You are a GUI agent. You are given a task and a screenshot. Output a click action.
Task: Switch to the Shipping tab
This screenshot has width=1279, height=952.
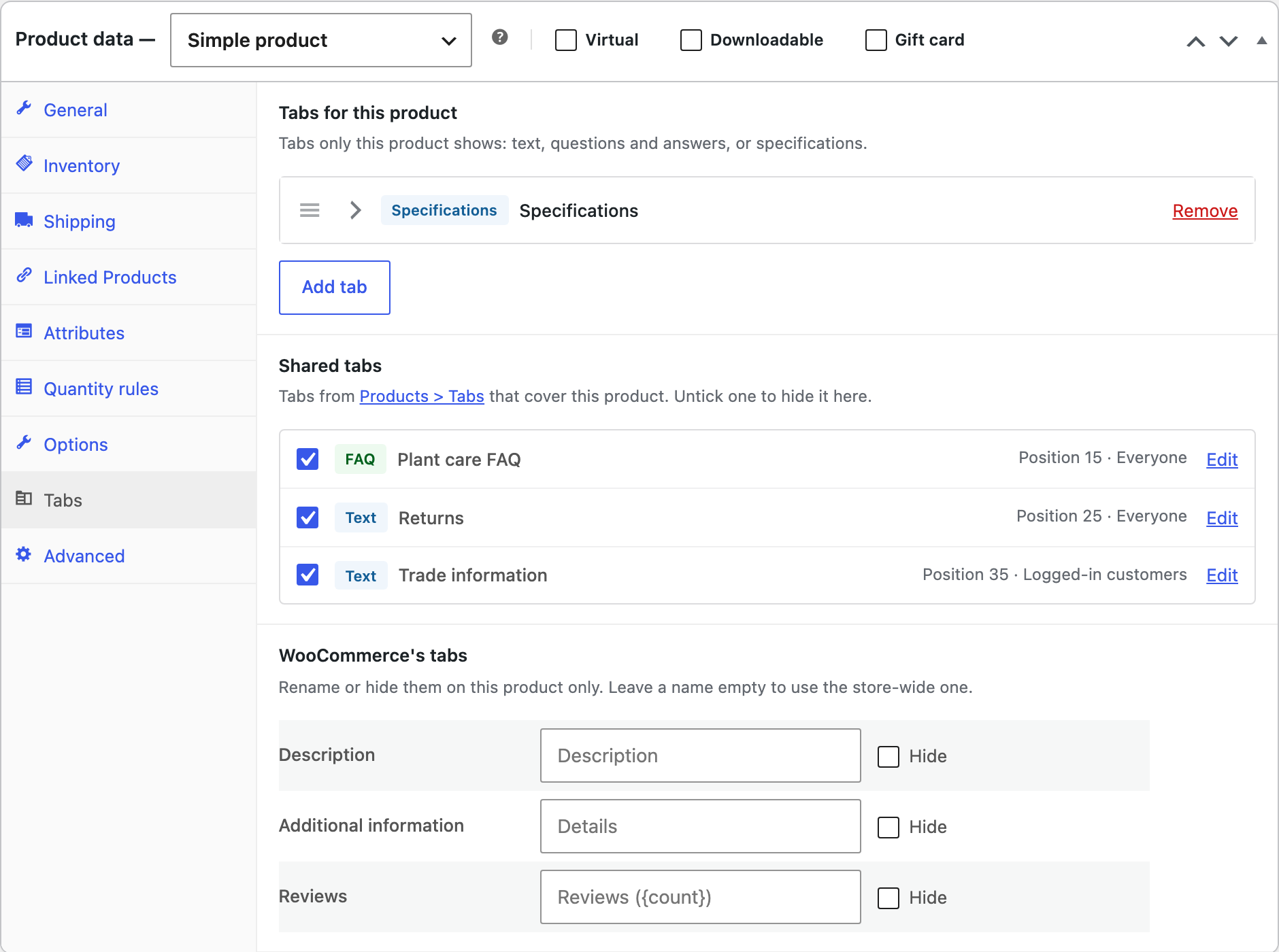[129, 222]
